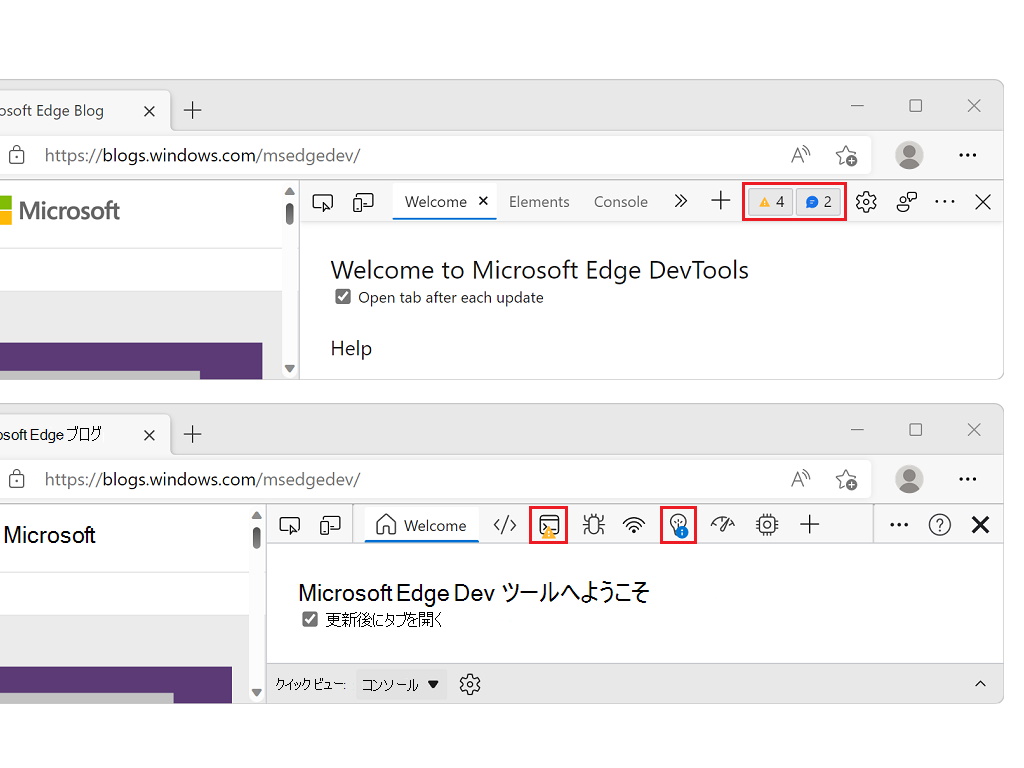Screen dimensions: 1024x768
Task: Open Console tool icon with warning
Action: 549,525
